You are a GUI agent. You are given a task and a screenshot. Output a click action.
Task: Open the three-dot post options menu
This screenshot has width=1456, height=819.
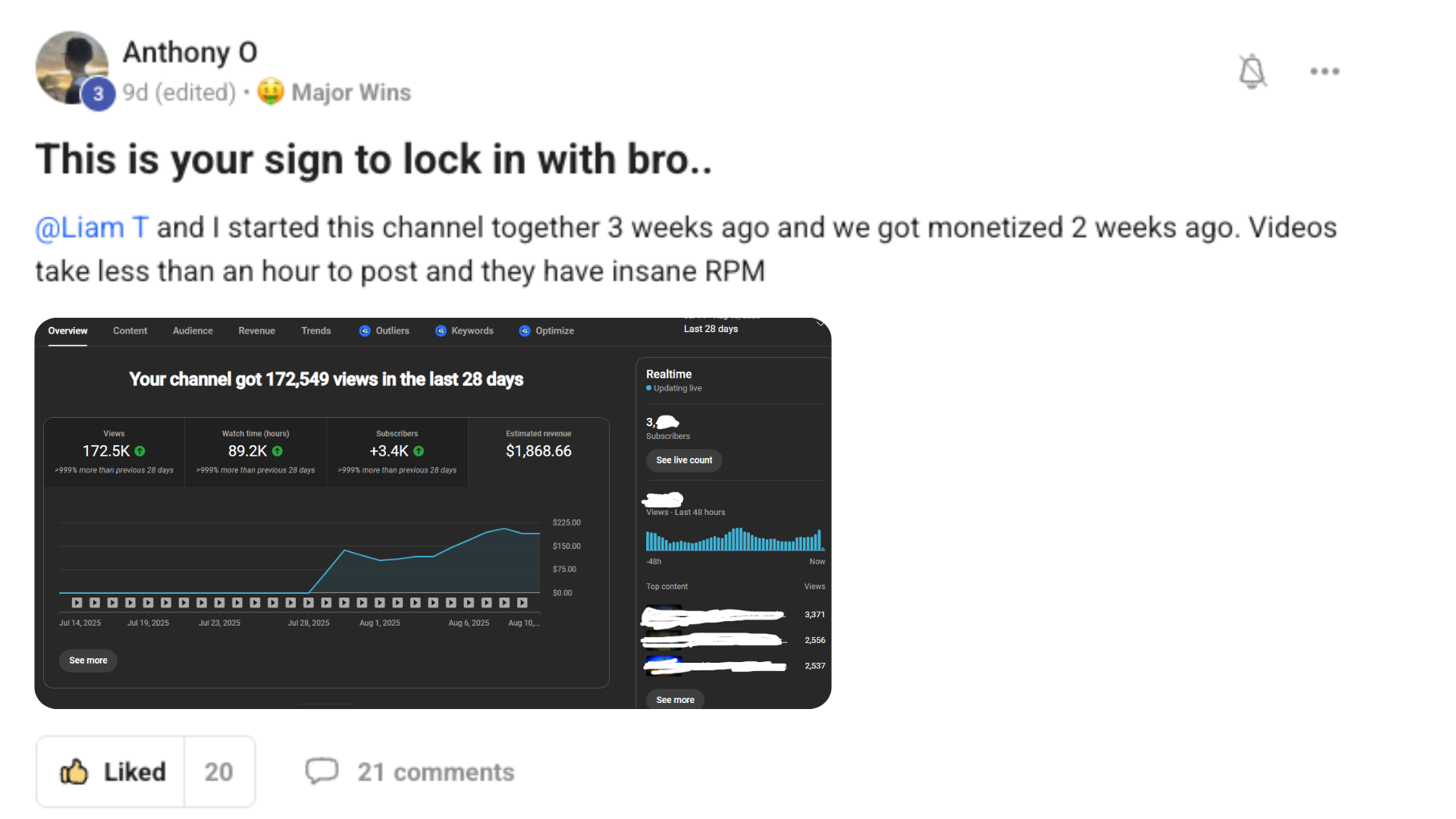tap(1325, 71)
